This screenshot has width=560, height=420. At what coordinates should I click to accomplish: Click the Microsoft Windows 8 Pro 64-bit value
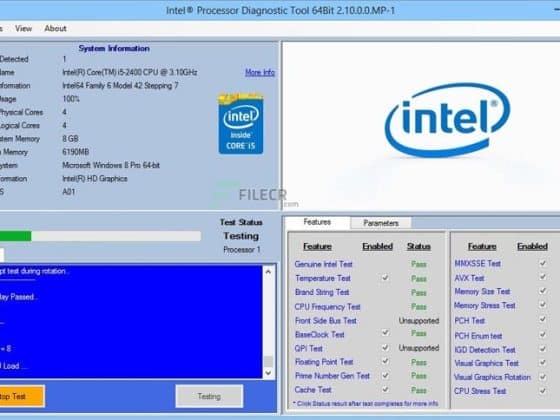(111, 165)
